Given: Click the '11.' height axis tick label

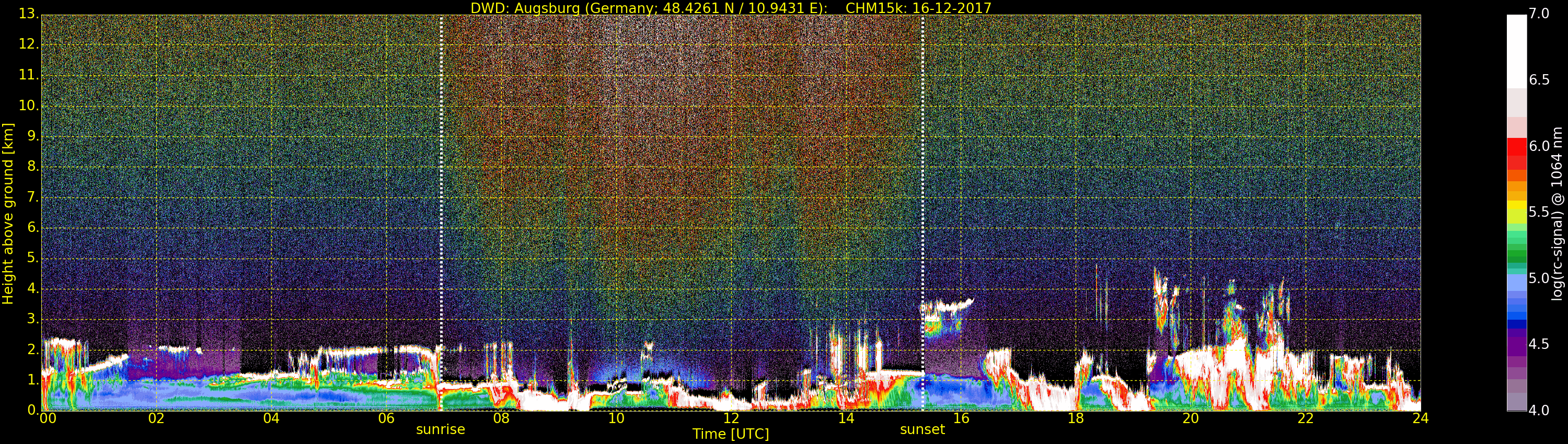Looking at the screenshot, I should pos(29,75).
